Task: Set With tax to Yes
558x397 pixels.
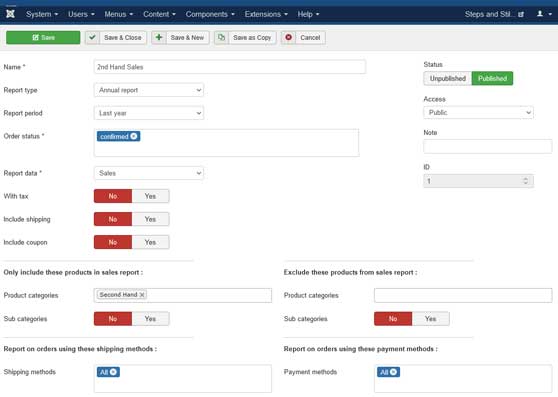Action: click(150, 196)
